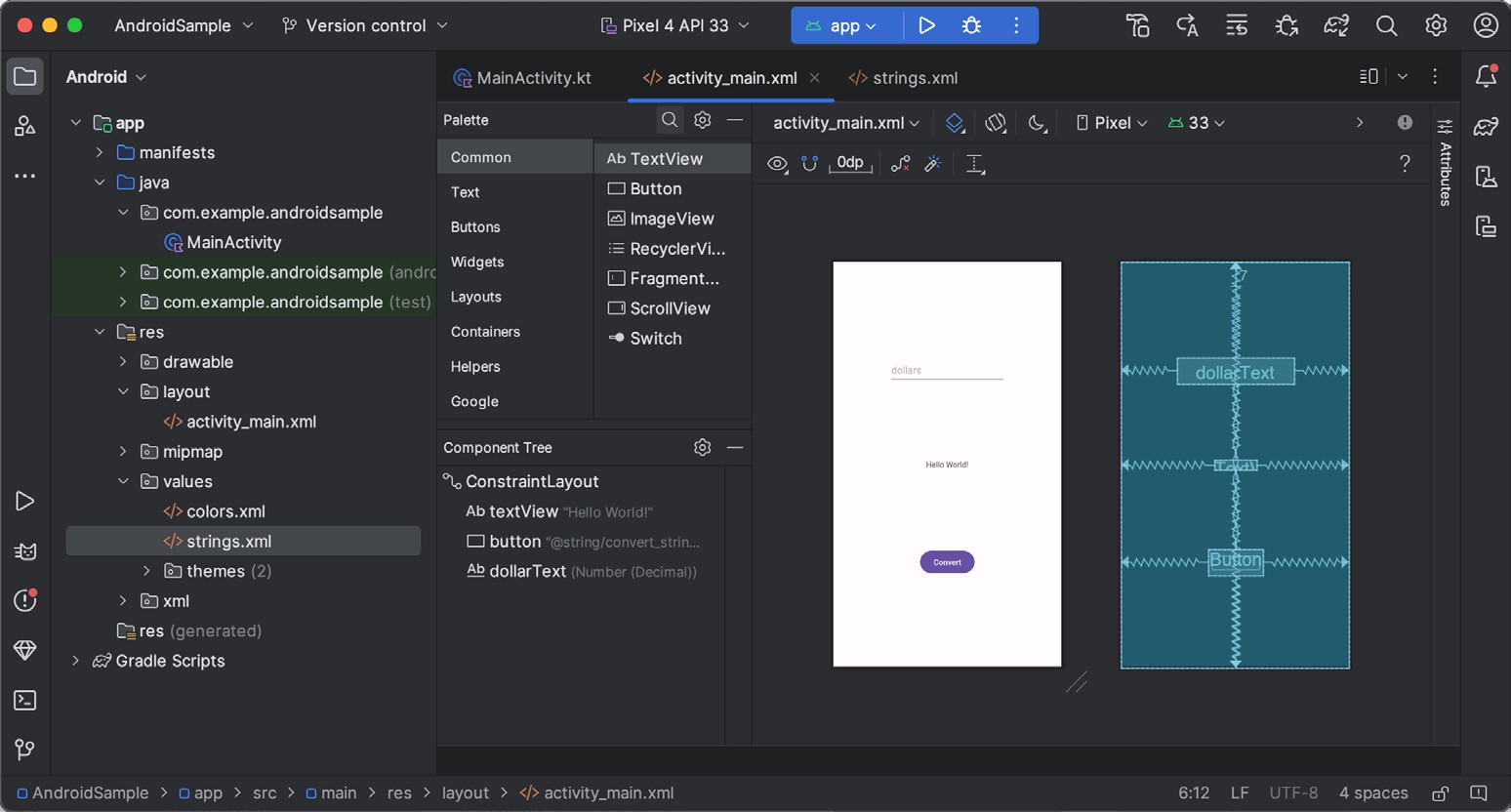Open Project tool window folder icon
Viewport: 1511px width, 812px height.
pyautogui.click(x=24, y=76)
